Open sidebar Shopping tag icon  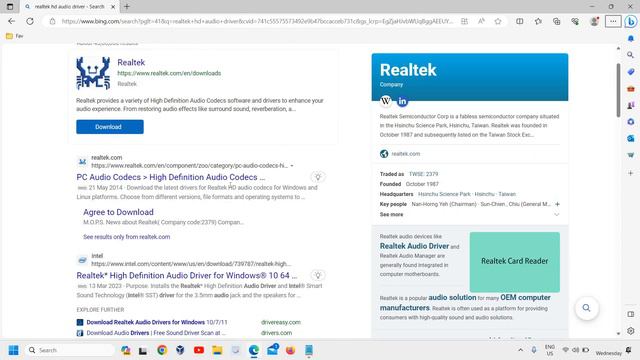click(631, 72)
